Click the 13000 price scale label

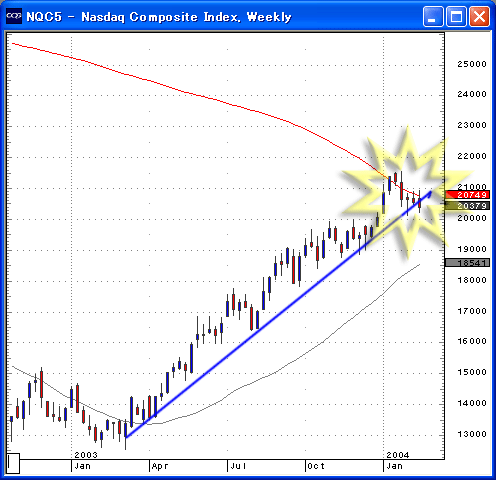pos(472,434)
